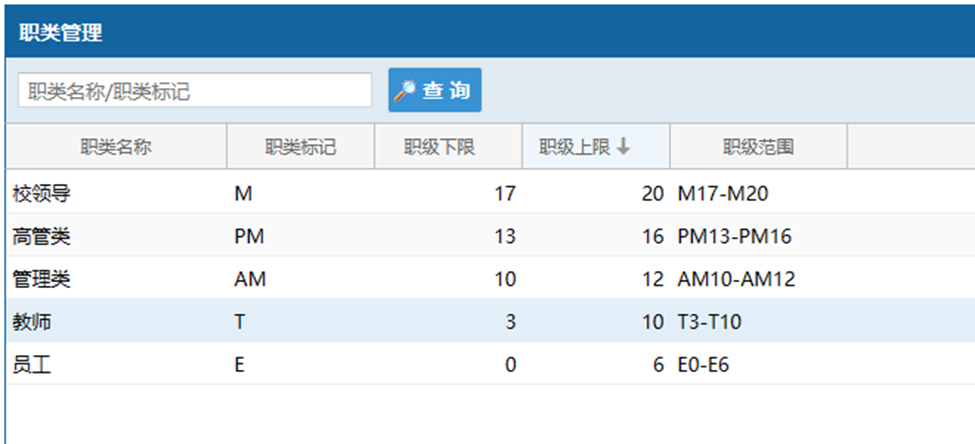Click the PM 职类标记 cell

(249, 237)
